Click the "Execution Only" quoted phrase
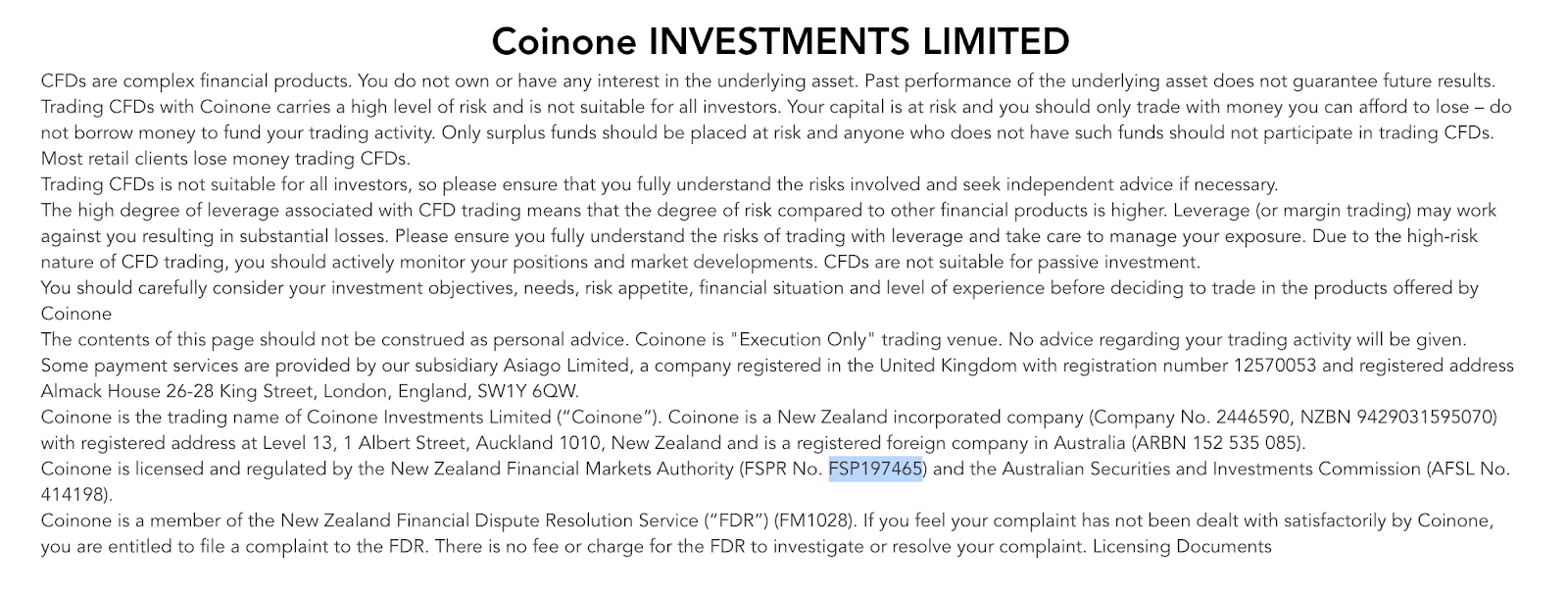The width and height of the screenshot is (1568, 594). point(804,339)
